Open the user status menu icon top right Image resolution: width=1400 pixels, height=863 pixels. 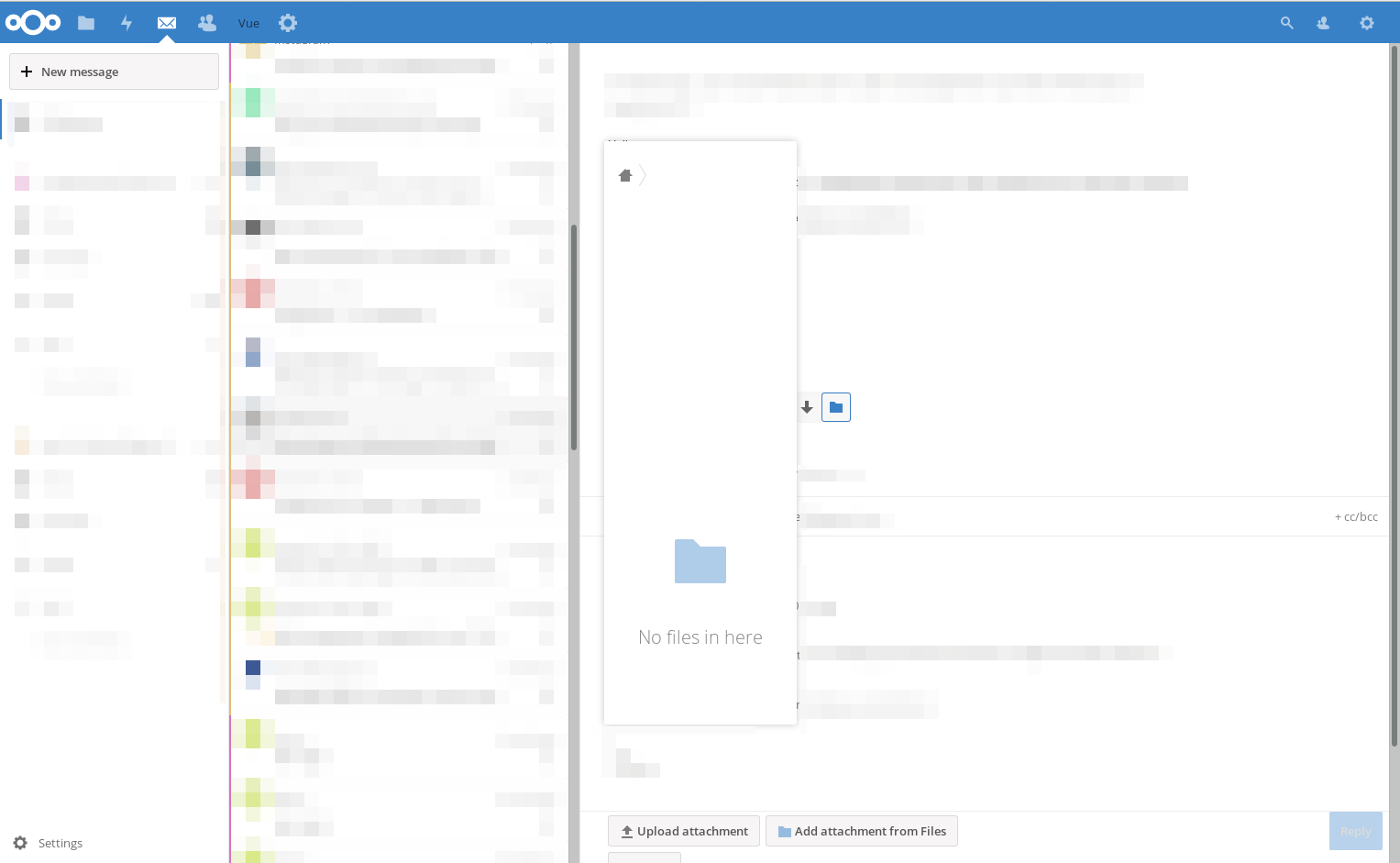click(1323, 22)
